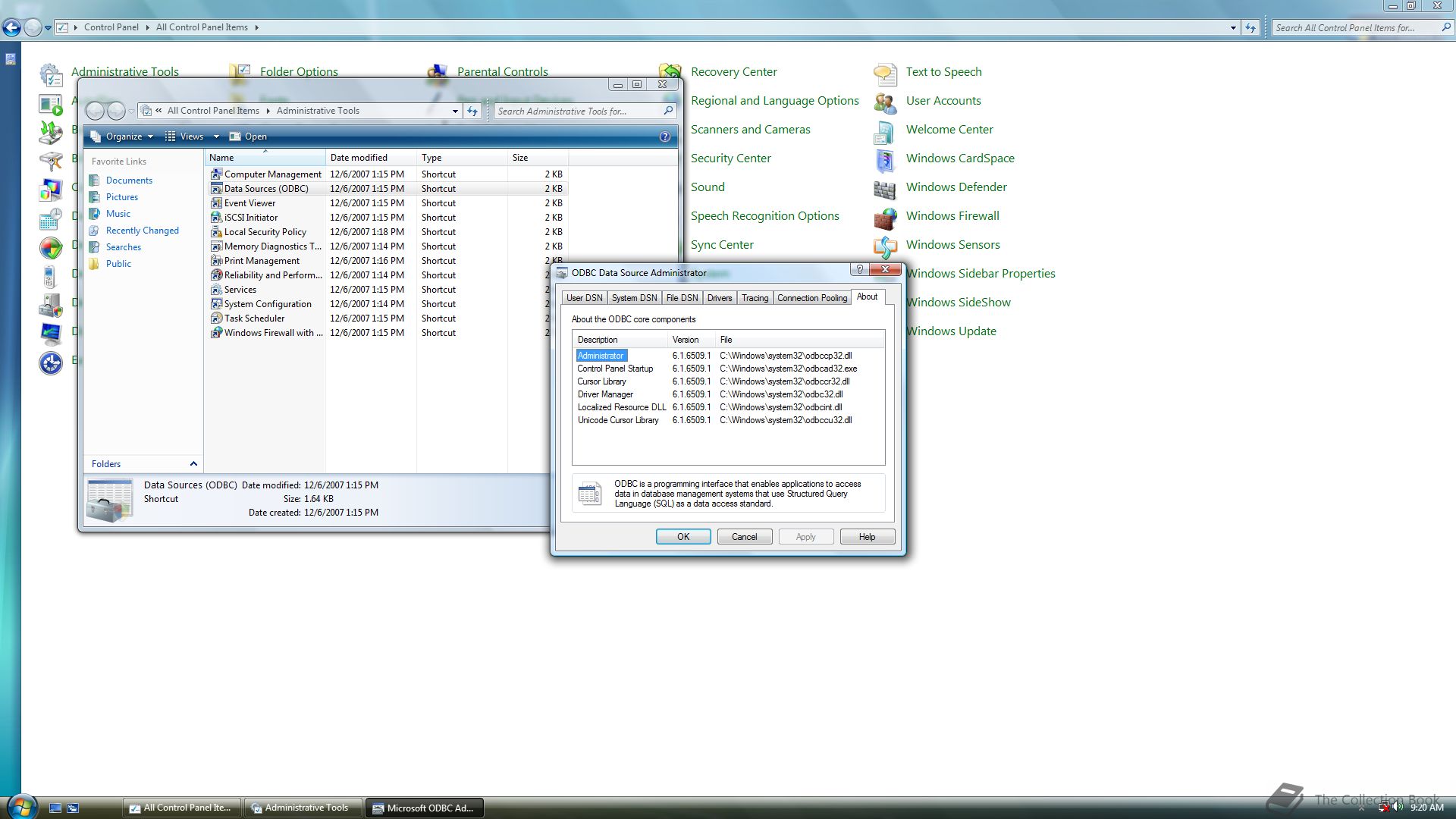The width and height of the screenshot is (1456, 819).
Task: Click the Documents favorite link icon
Action: click(x=94, y=180)
